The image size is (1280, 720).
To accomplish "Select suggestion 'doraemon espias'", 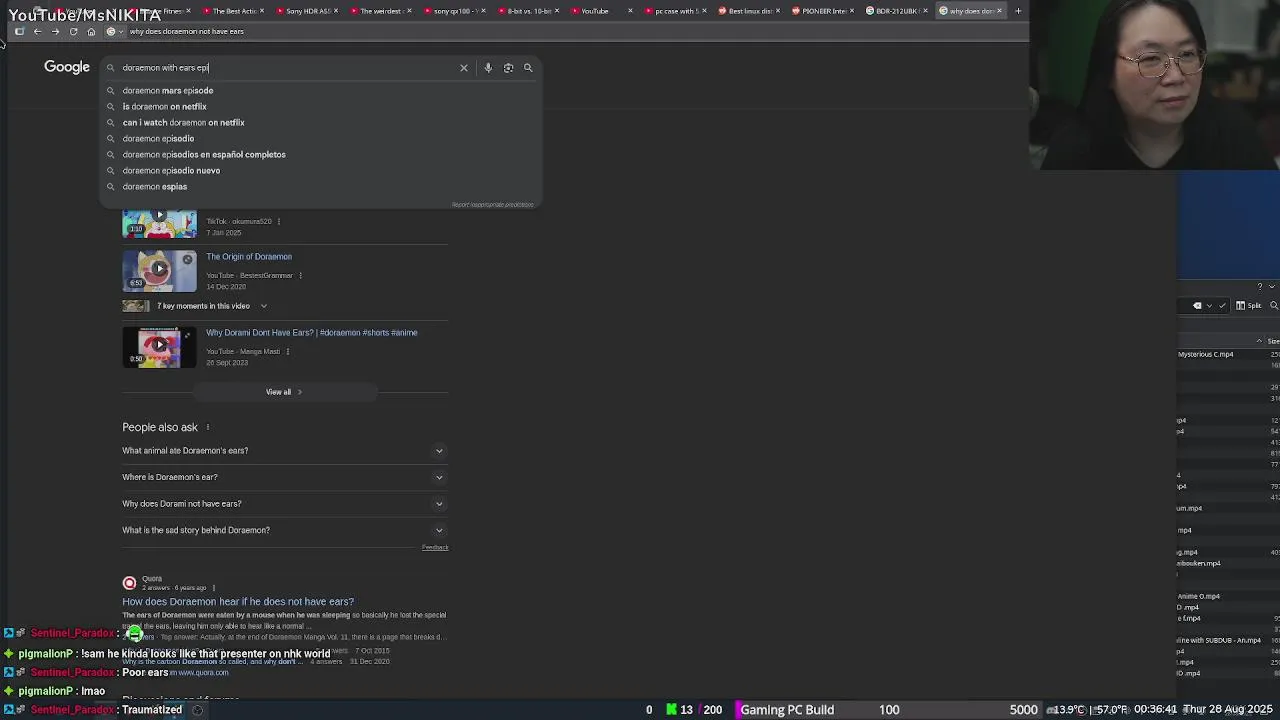I will pos(320,186).
